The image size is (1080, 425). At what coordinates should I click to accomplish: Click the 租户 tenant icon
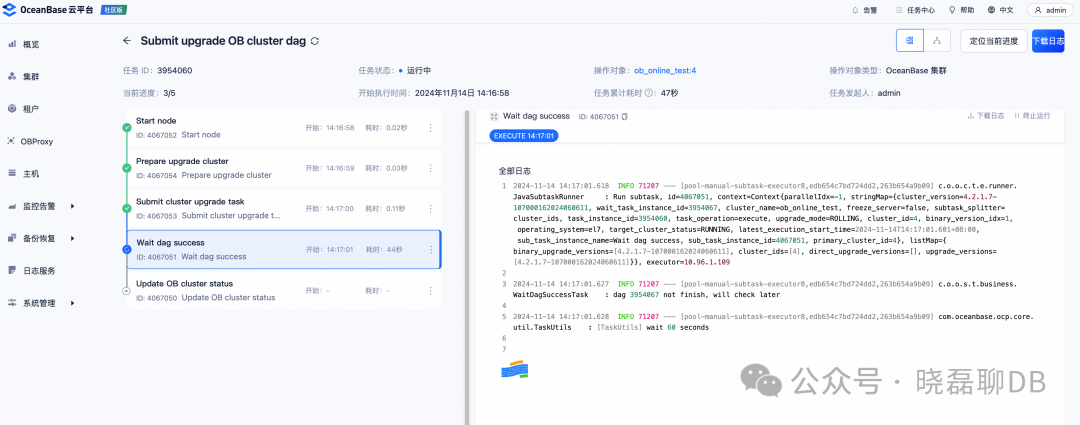[x=12, y=108]
